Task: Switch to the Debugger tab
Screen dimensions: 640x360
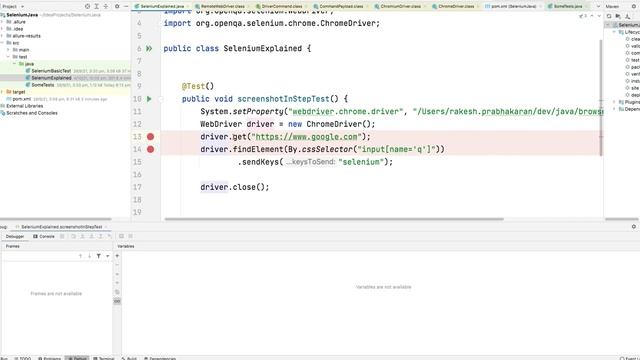Action: pyautogui.click(x=15, y=237)
